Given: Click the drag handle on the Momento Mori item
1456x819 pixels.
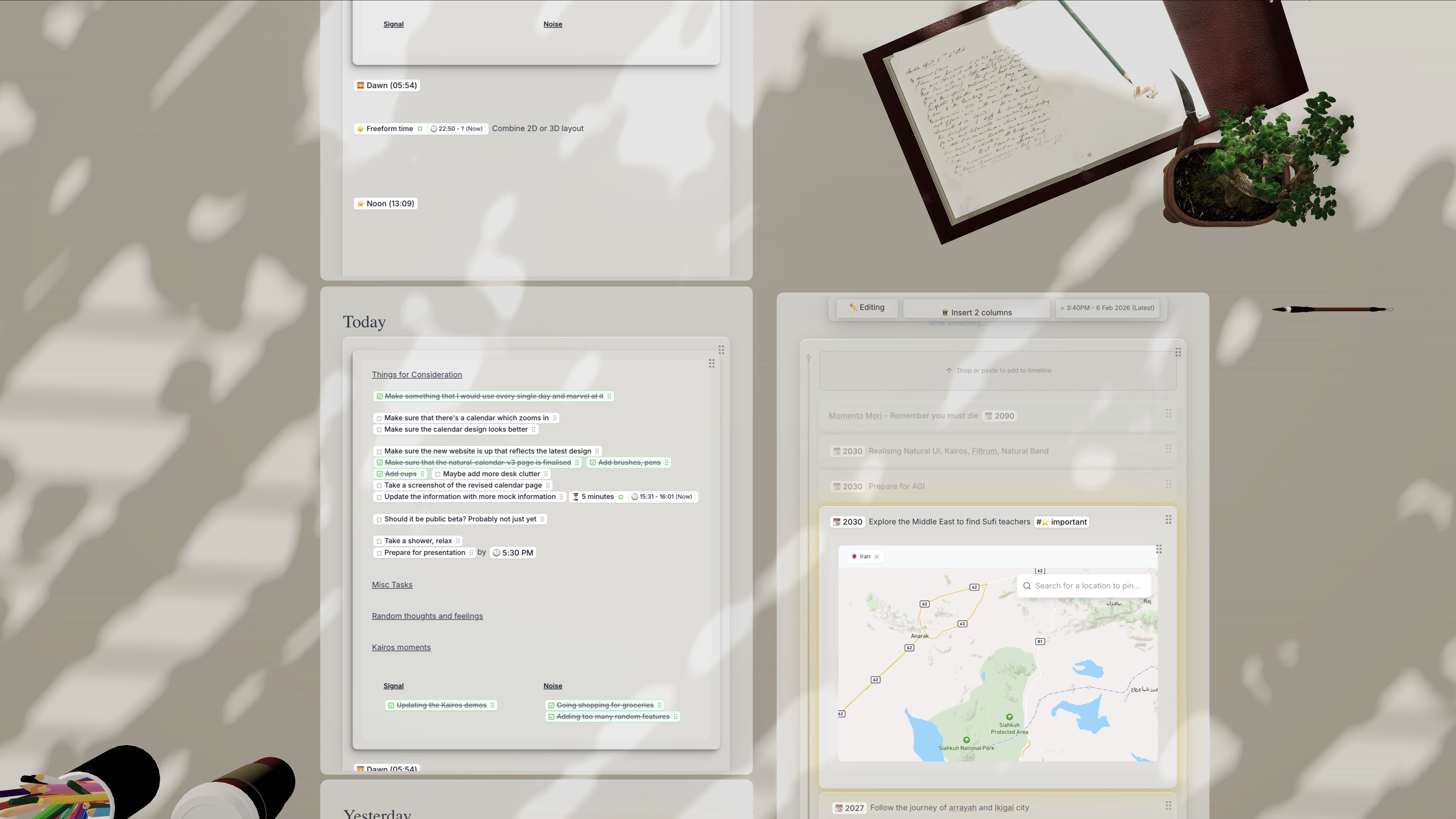Looking at the screenshot, I should click(x=1169, y=413).
